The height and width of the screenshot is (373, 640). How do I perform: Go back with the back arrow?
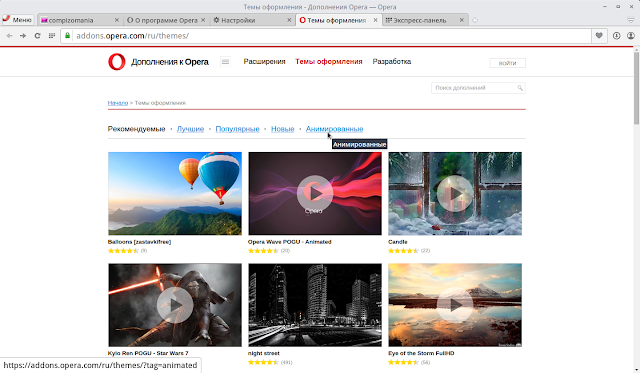pyautogui.click(x=9, y=36)
